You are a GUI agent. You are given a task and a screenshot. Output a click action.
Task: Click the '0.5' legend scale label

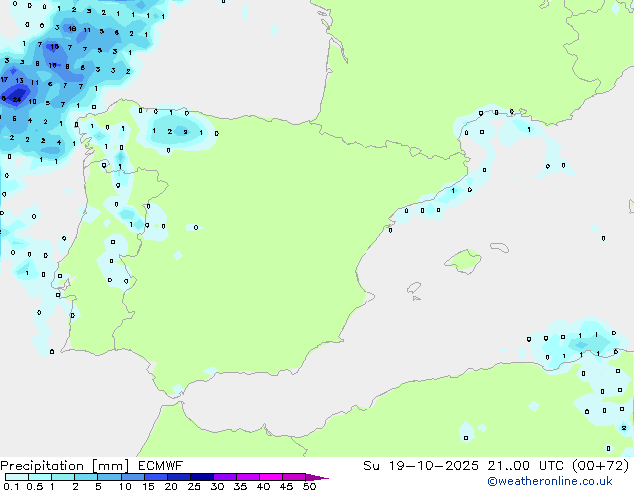click(35, 486)
